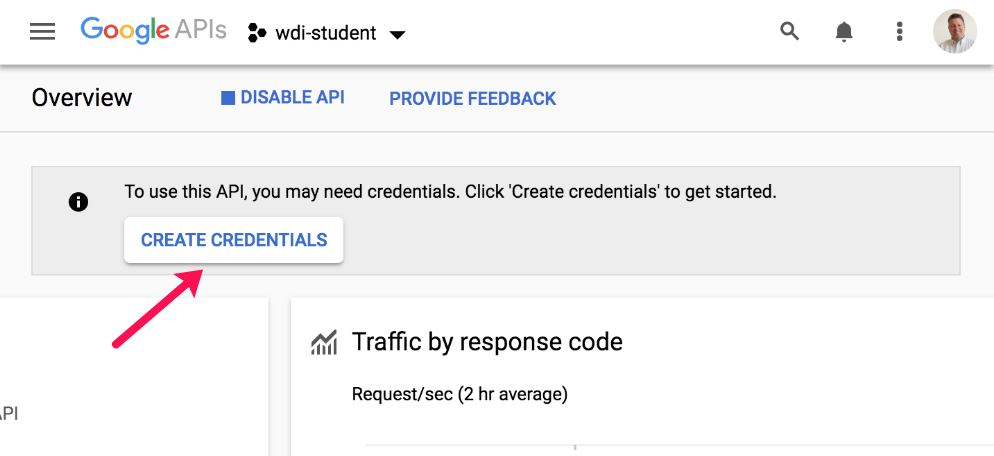The height and width of the screenshot is (456, 994).
Task: Open the wdi-student project selector
Action: (326, 33)
